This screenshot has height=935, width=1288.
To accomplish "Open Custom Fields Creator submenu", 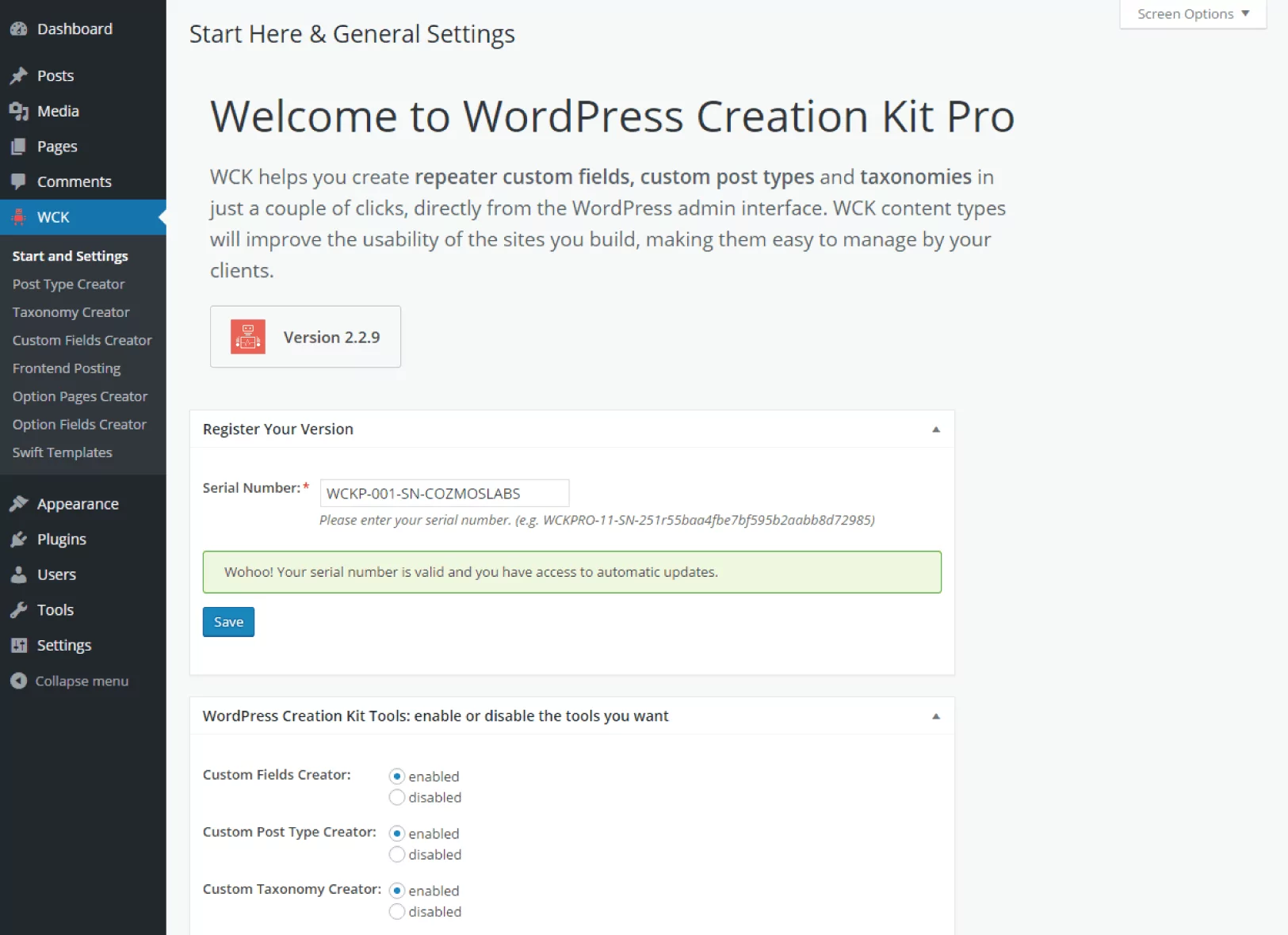I will coord(82,341).
